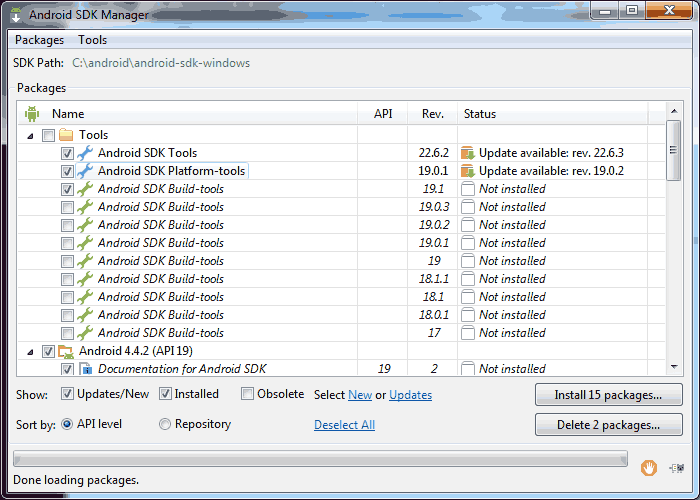700x500 pixels.
Task: Click the green wrench icon for Build-tools 19.1
Action: pyautogui.click(x=85, y=189)
